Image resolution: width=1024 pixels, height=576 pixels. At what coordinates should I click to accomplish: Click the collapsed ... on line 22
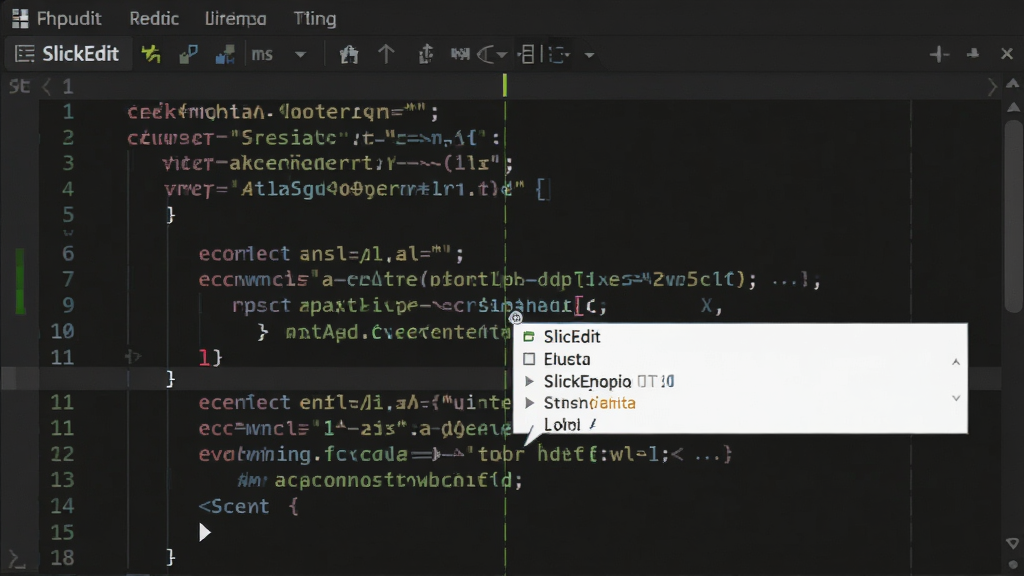click(x=705, y=454)
